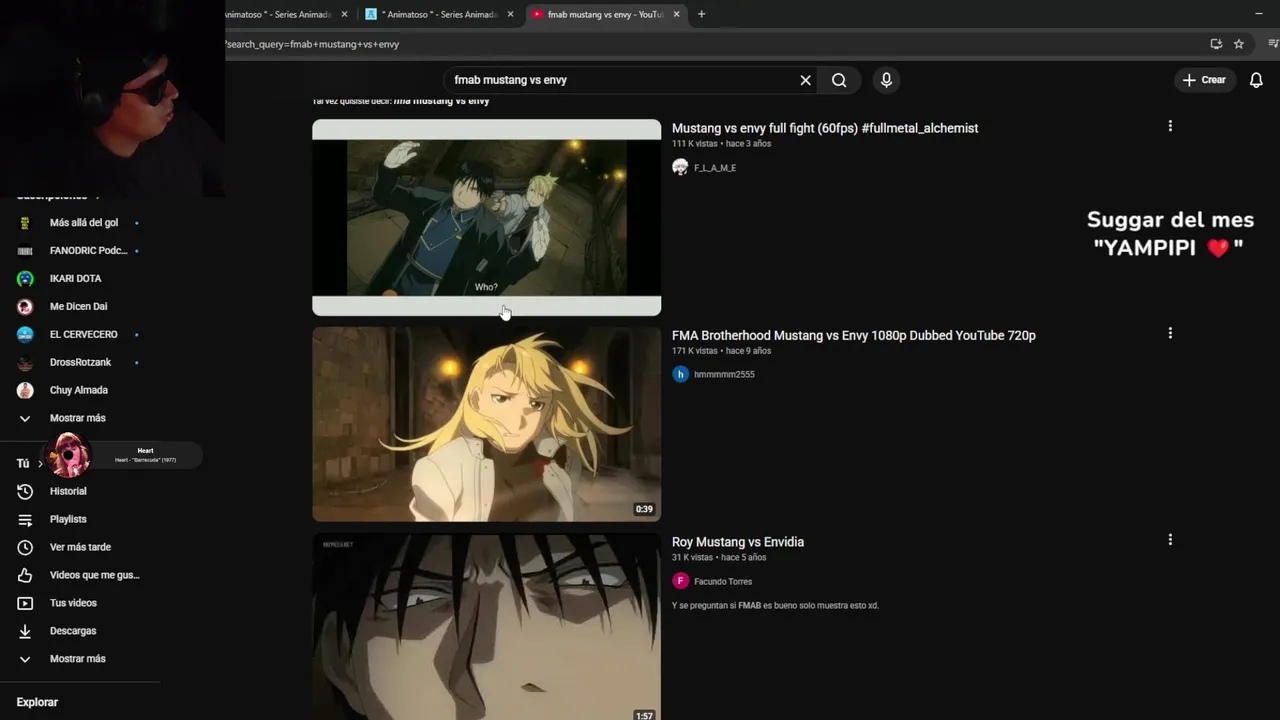This screenshot has width=1280, height=720.
Task: Open Chuy Almada subscription
Action: point(80,390)
